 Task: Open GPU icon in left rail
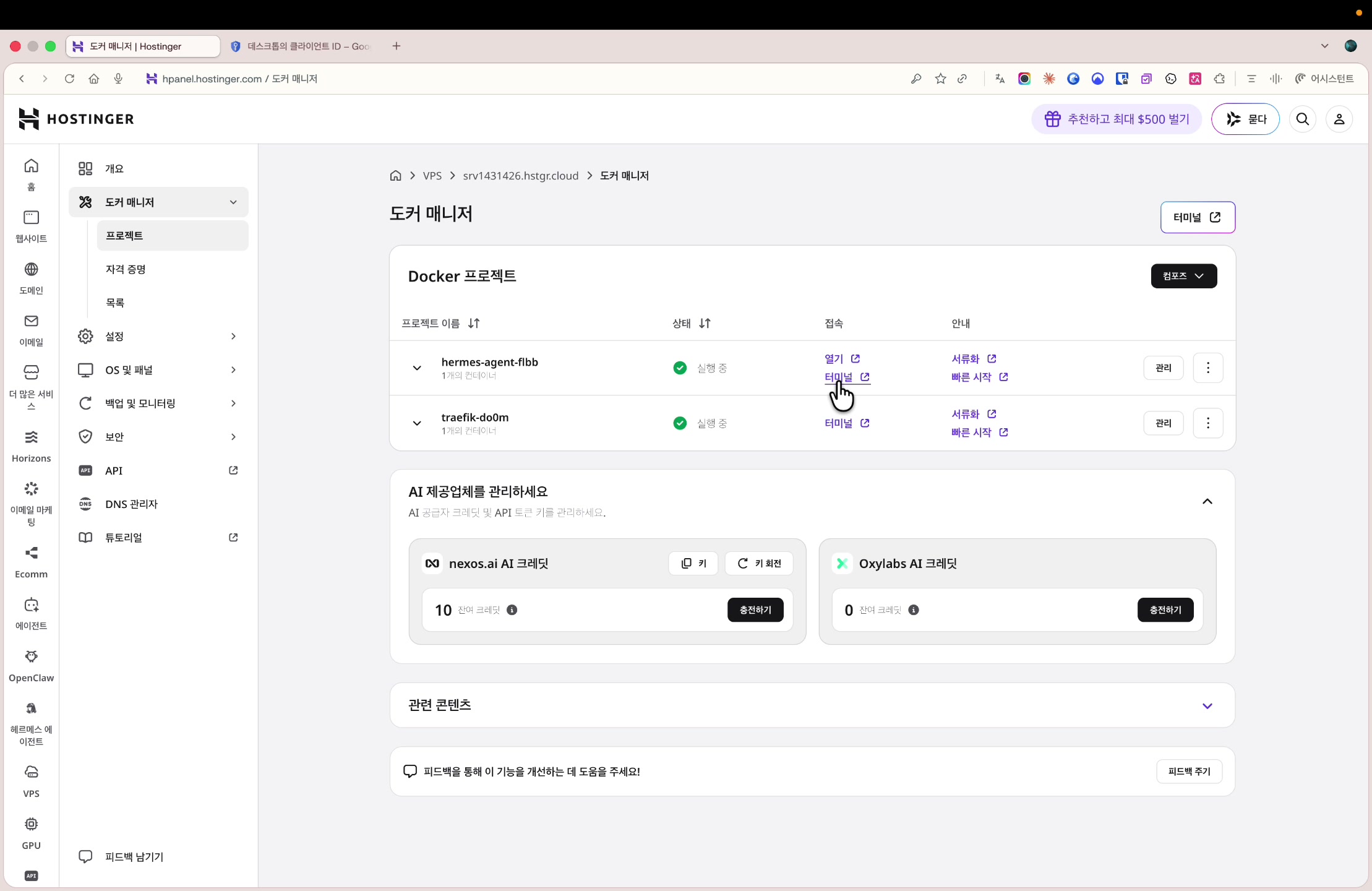point(31,824)
